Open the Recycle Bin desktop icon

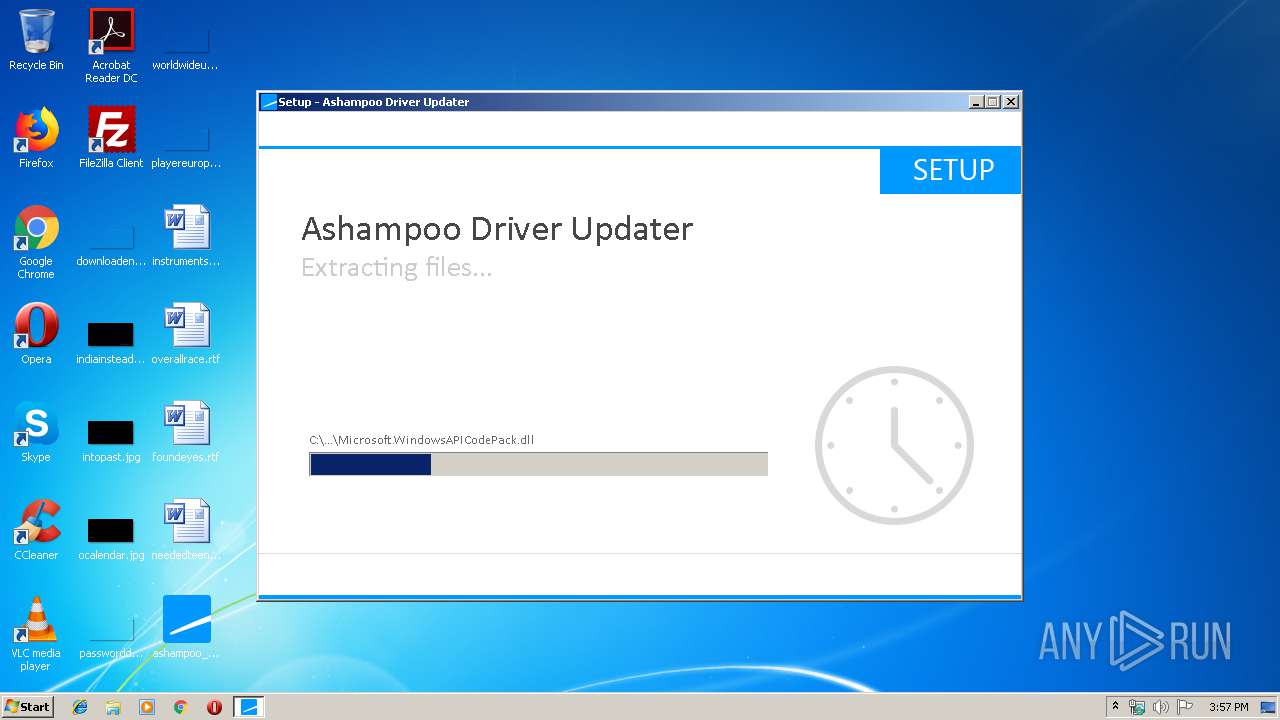36,40
